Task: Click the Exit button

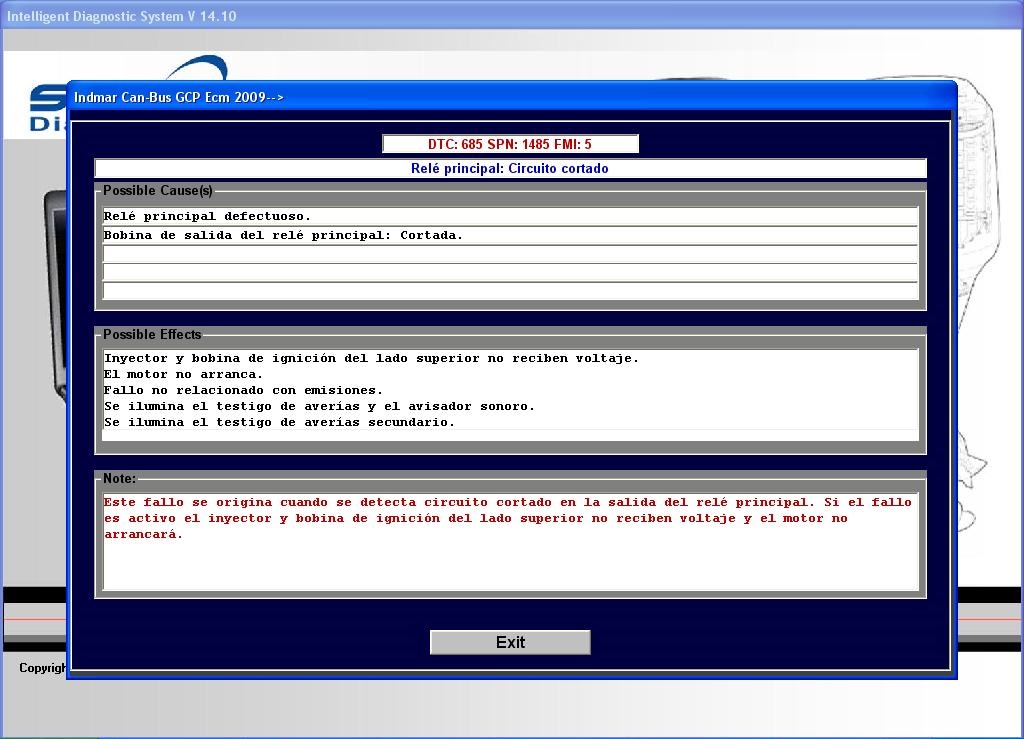Action: 510,642
